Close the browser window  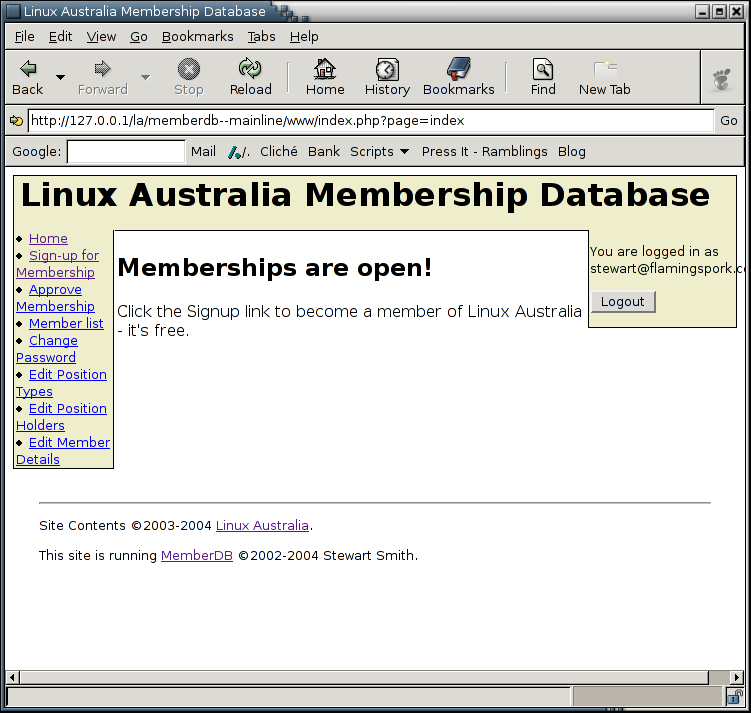[736, 11]
